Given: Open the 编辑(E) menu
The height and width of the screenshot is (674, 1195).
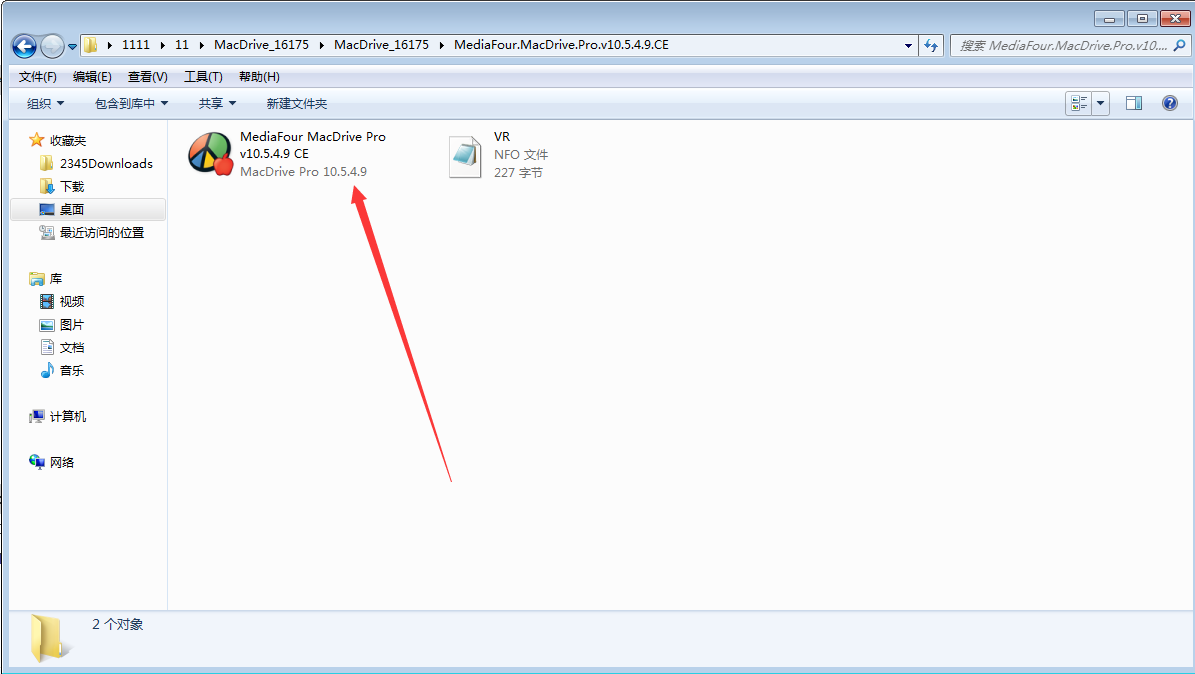Looking at the screenshot, I should 92,77.
